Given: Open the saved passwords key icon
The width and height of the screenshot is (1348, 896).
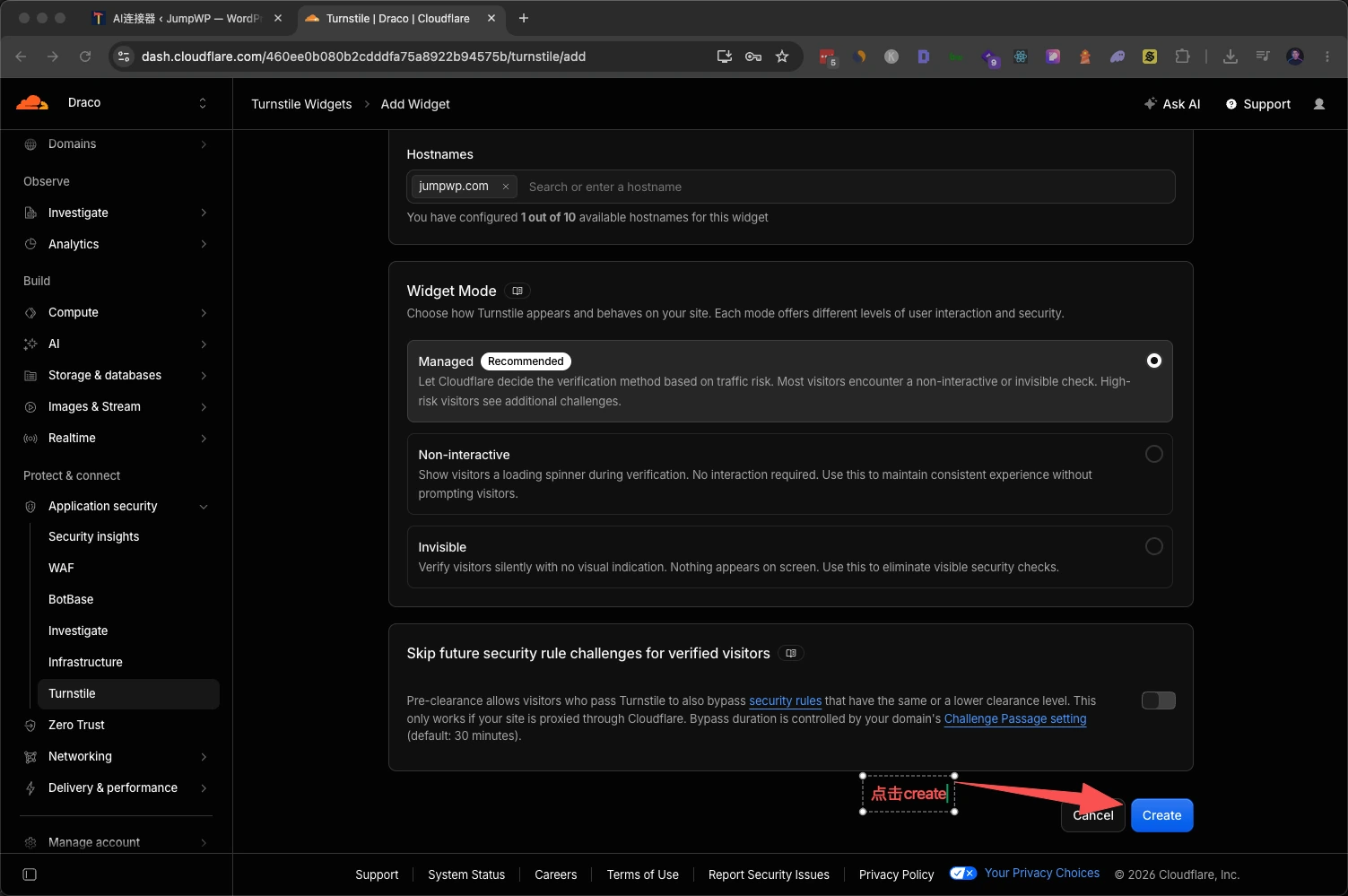Looking at the screenshot, I should tap(753, 57).
